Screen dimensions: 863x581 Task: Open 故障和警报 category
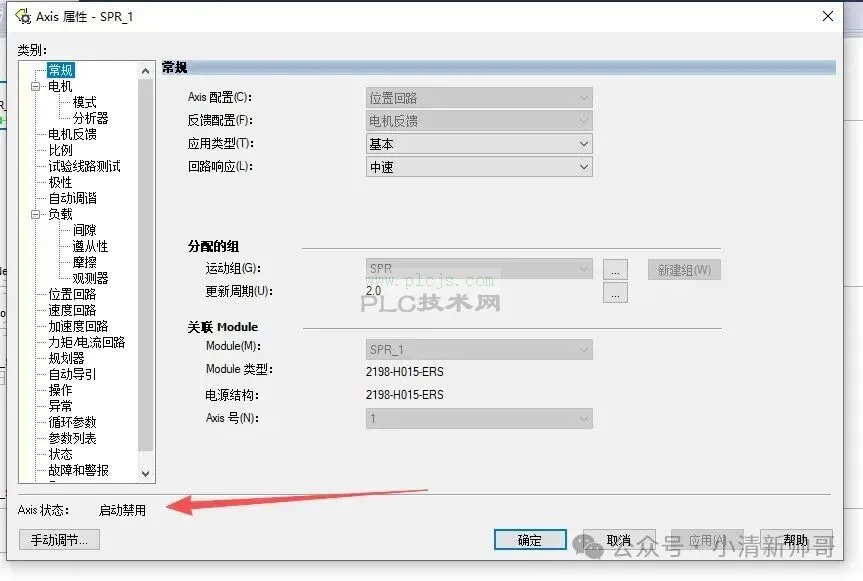[78, 470]
